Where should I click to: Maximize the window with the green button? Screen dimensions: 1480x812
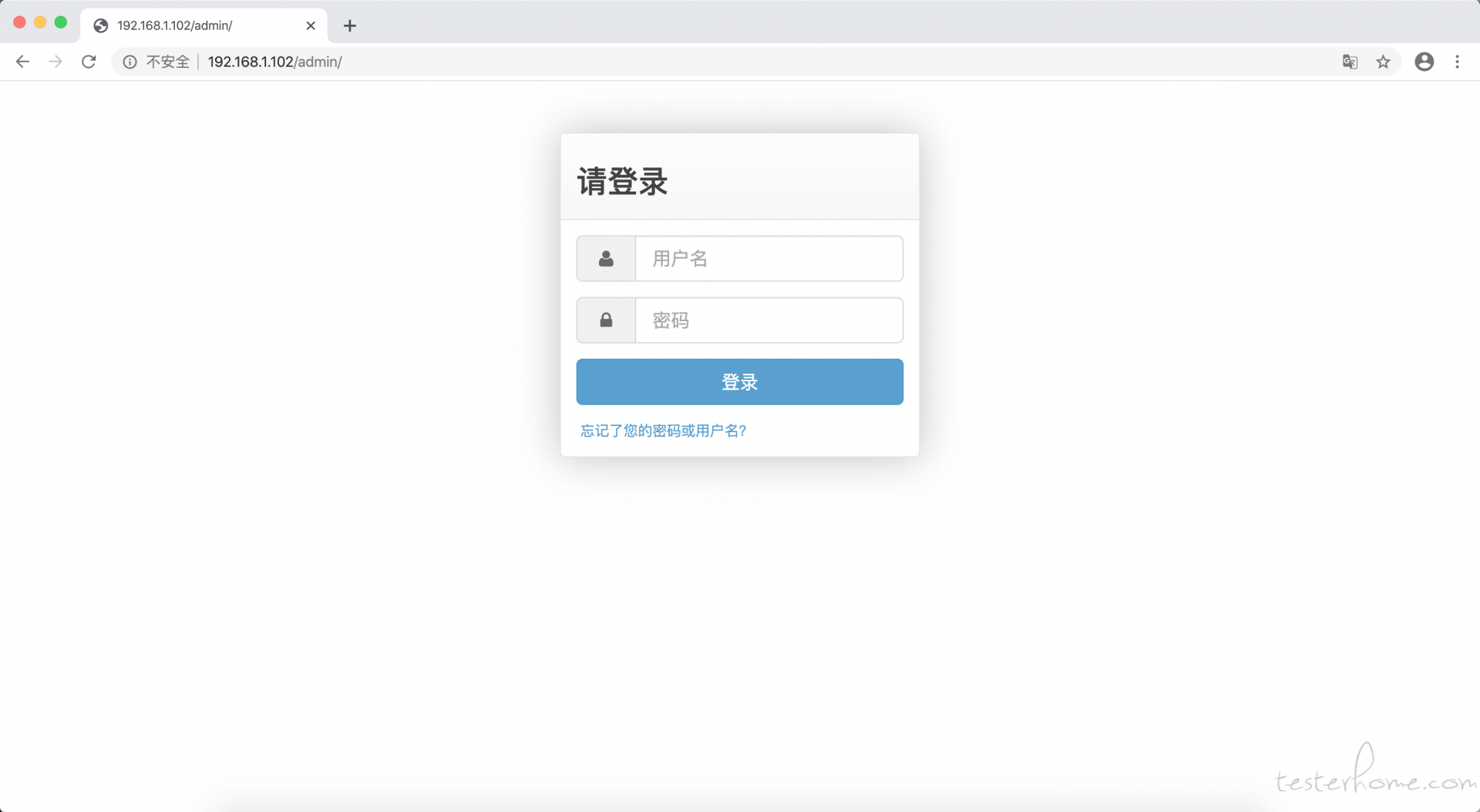61,22
